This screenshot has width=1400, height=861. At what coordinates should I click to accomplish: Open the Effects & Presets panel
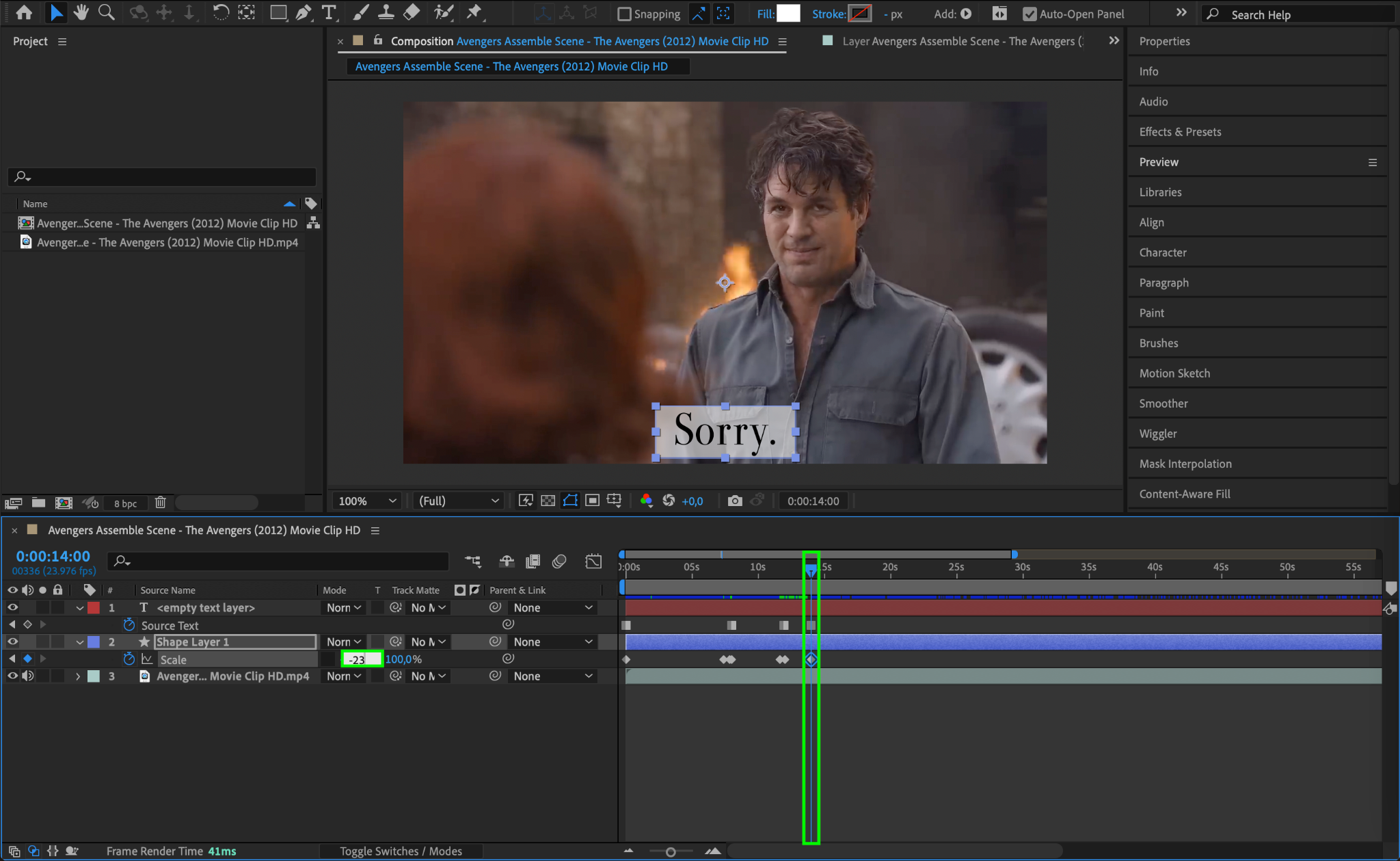pos(1180,131)
